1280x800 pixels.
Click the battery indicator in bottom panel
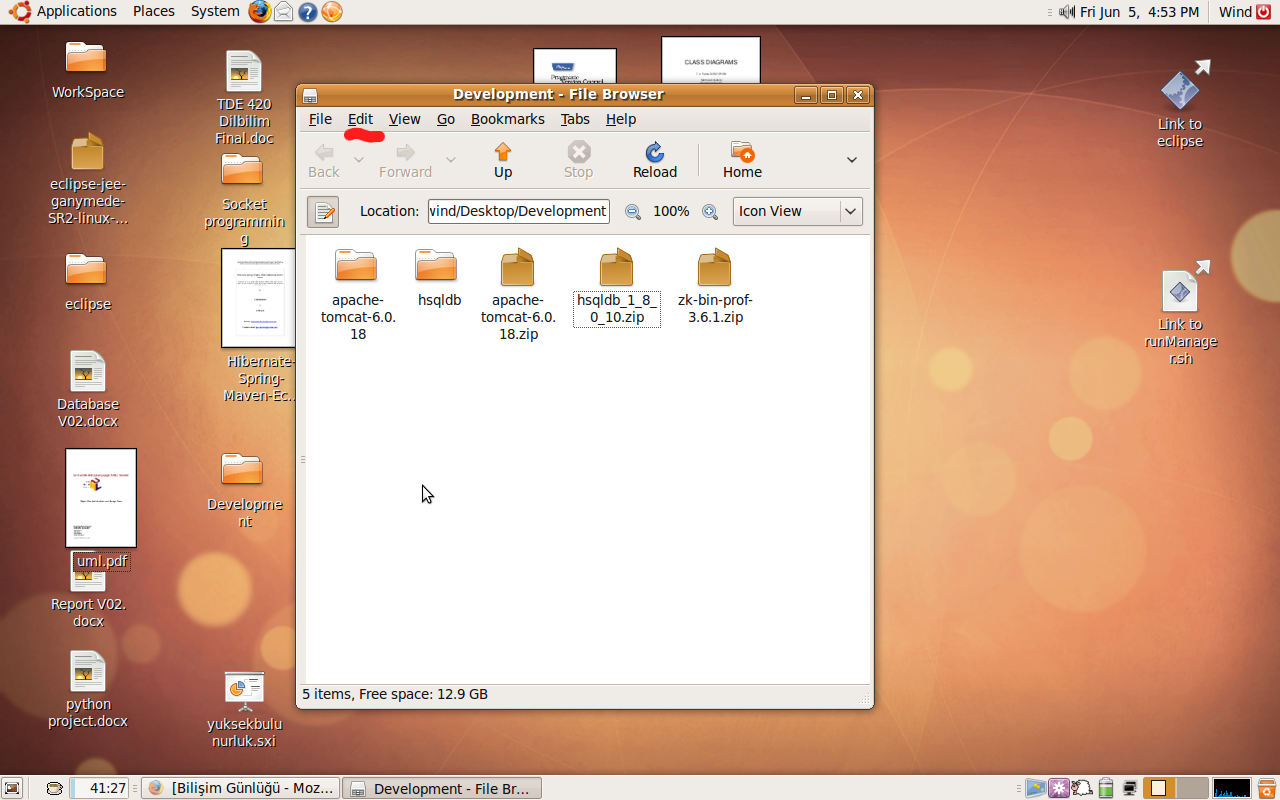pos(1106,788)
